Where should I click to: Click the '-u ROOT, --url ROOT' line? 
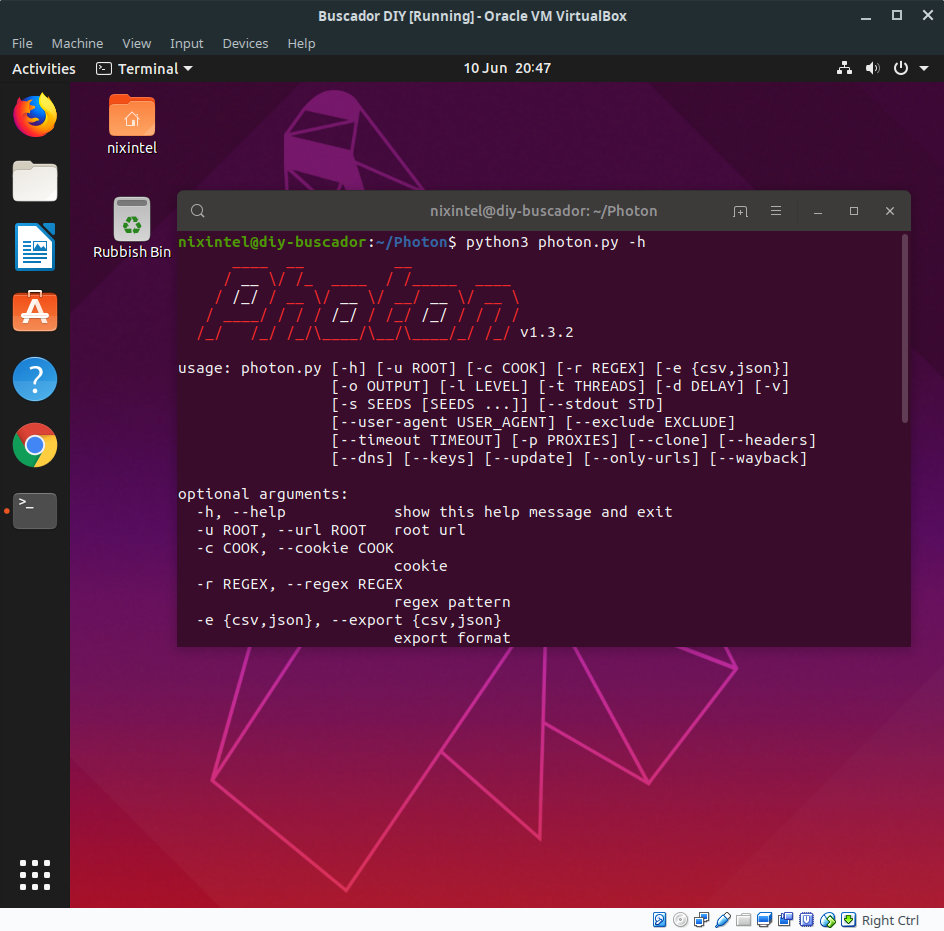[331, 530]
